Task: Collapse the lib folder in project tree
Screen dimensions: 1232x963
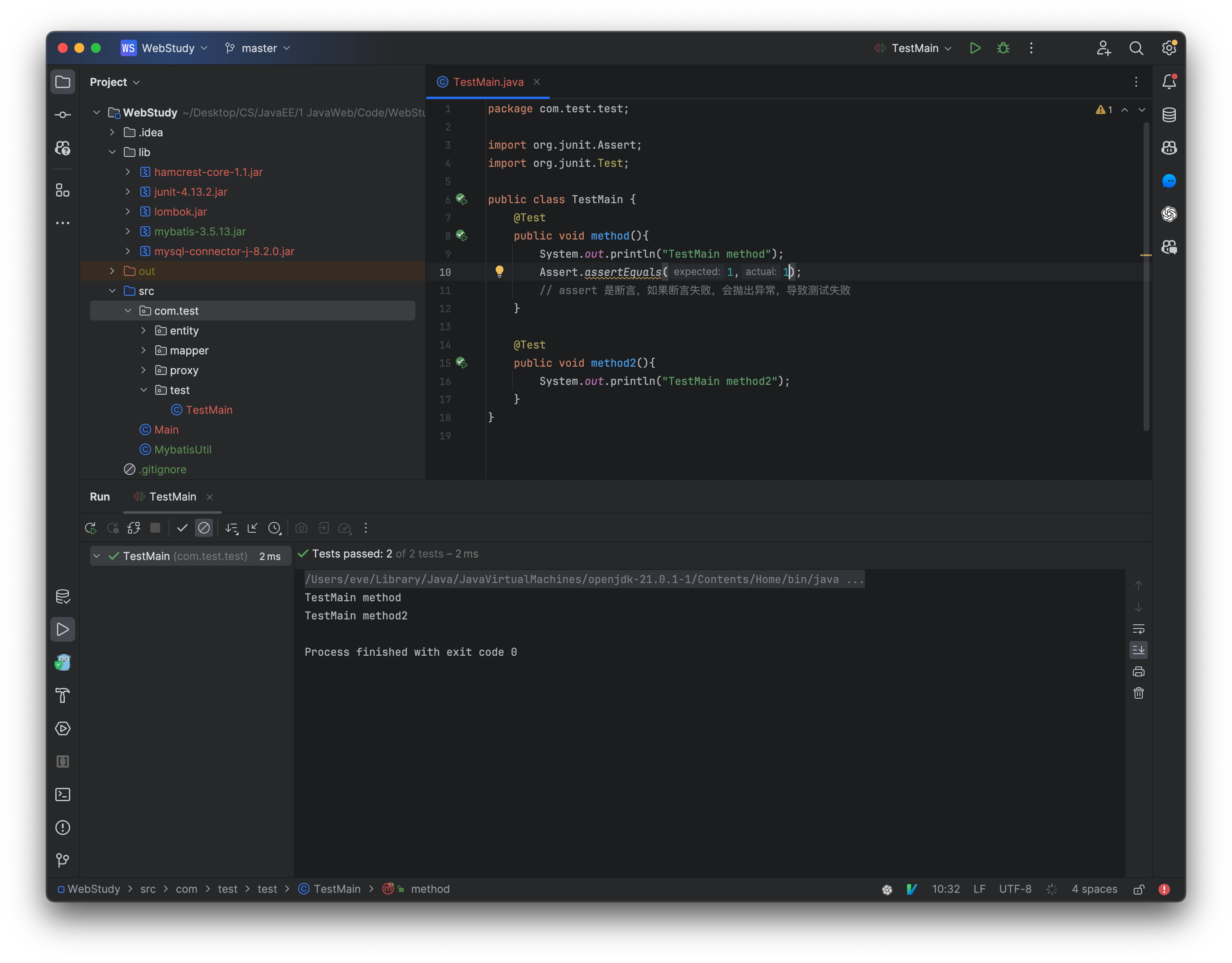Action: [x=112, y=152]
